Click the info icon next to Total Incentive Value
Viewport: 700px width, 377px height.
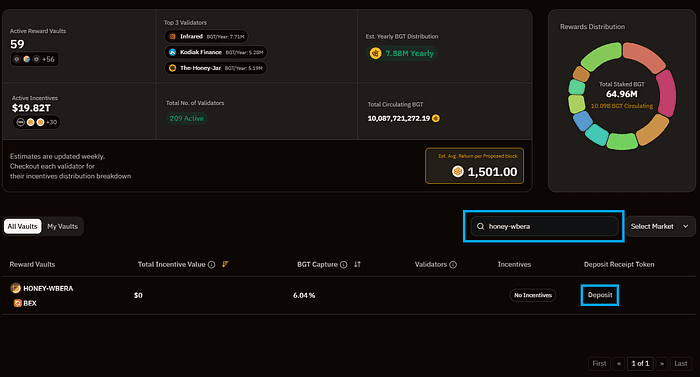212,264
